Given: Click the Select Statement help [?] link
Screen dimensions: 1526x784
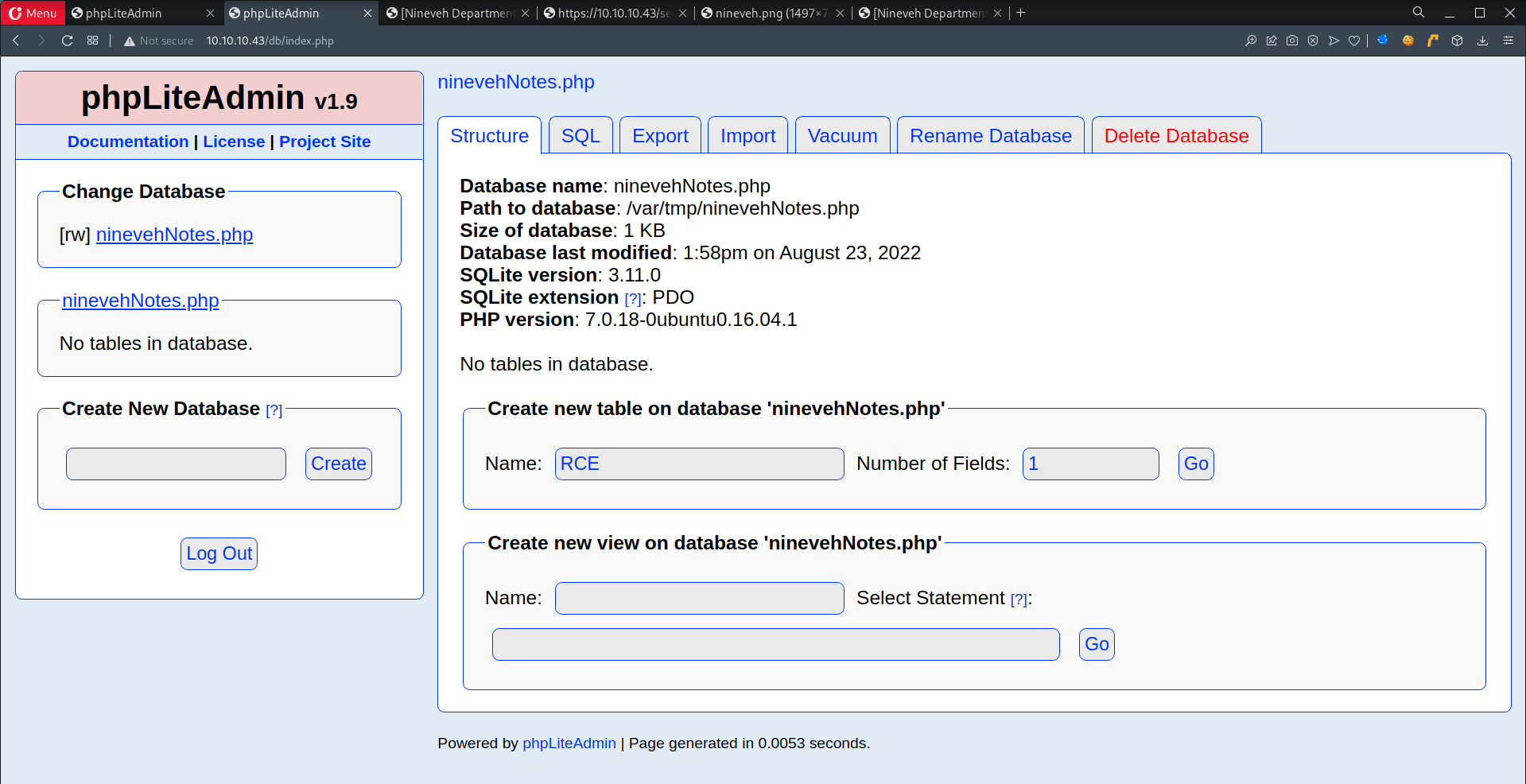Looking at the screenshot, I should tap(1019, 600).
